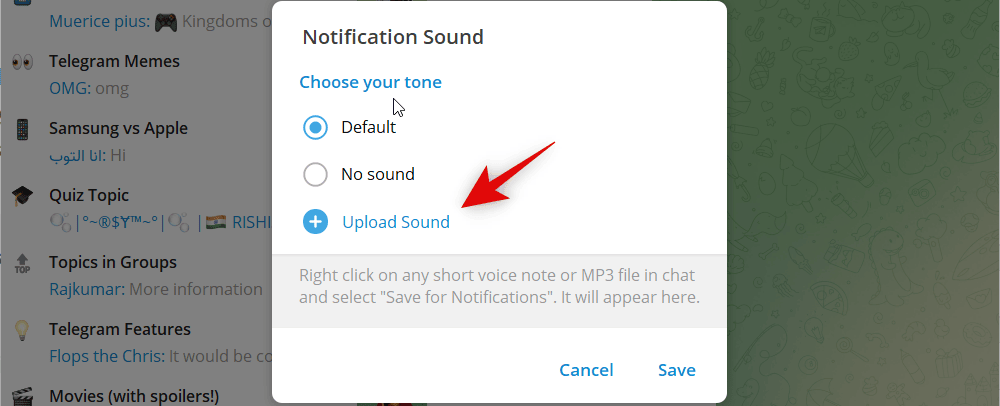Open Movies (with spoilers!) topic title
The image size is (1000, 406).
pos(134,395)
